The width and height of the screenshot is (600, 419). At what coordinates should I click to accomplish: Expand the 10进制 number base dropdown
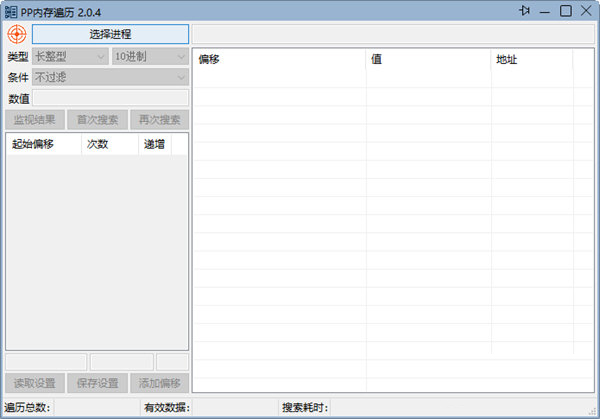[149, 57]
